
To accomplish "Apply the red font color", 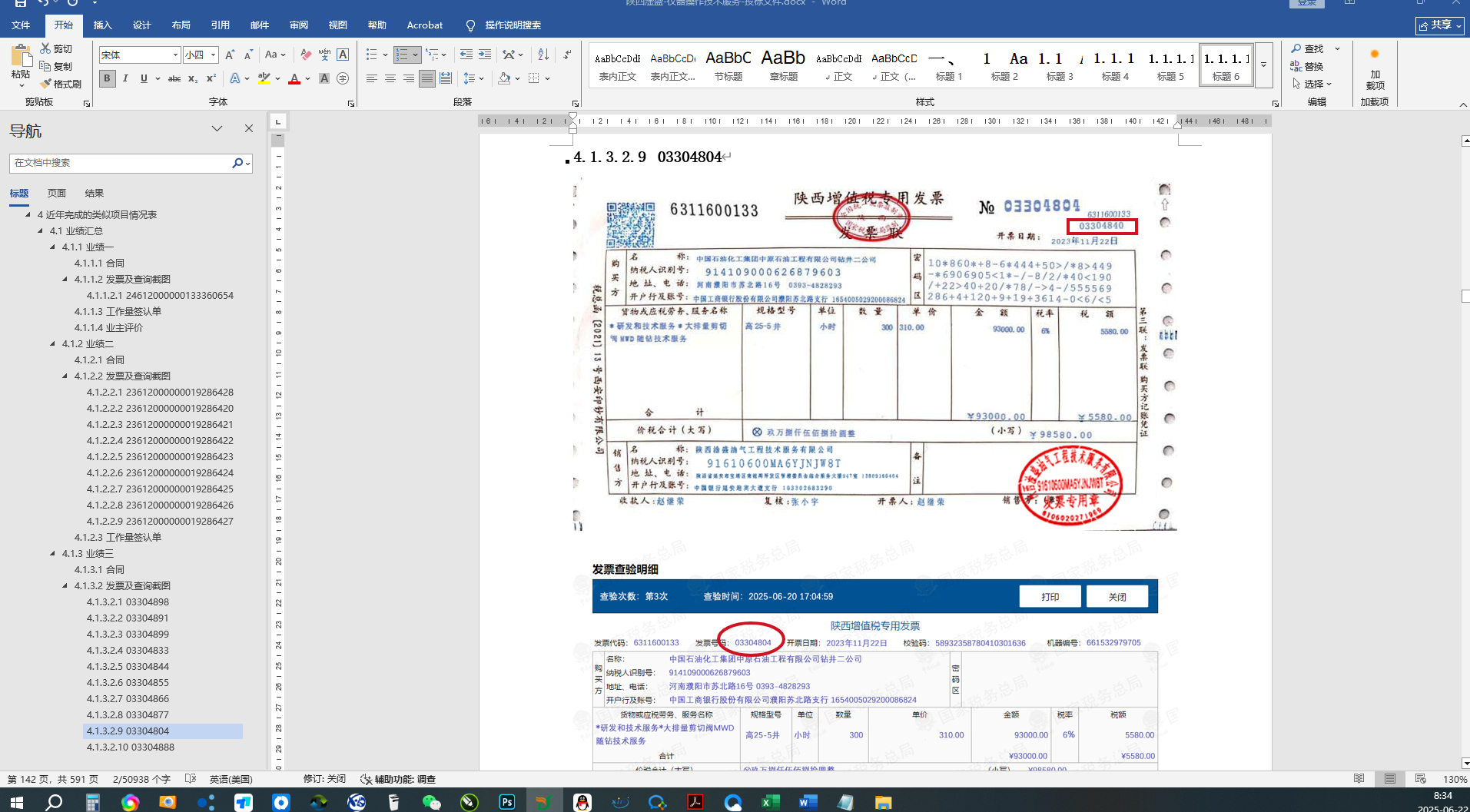I will click(x=294, y=78).
